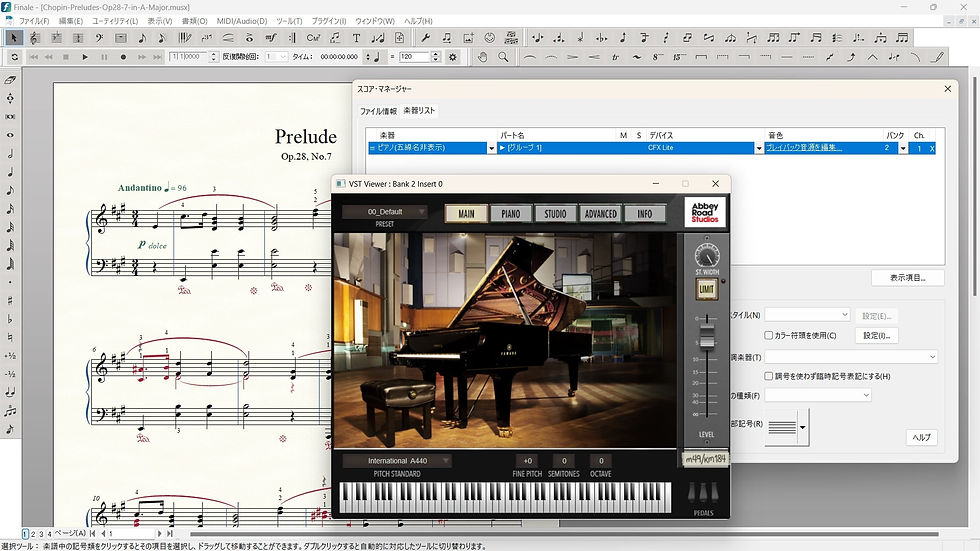Open the International A440 pitch standard dropdown
980x551 pixels.
click(x=397, y=461)
